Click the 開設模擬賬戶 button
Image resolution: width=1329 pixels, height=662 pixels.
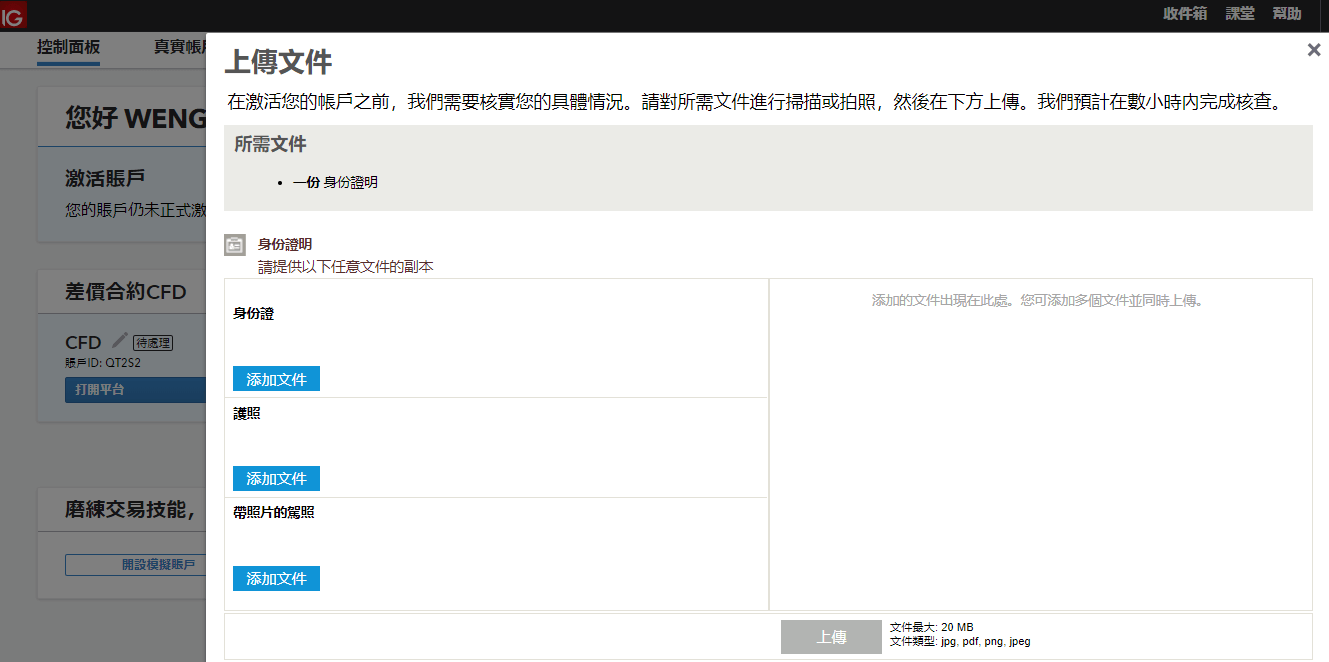coord(135,564)
